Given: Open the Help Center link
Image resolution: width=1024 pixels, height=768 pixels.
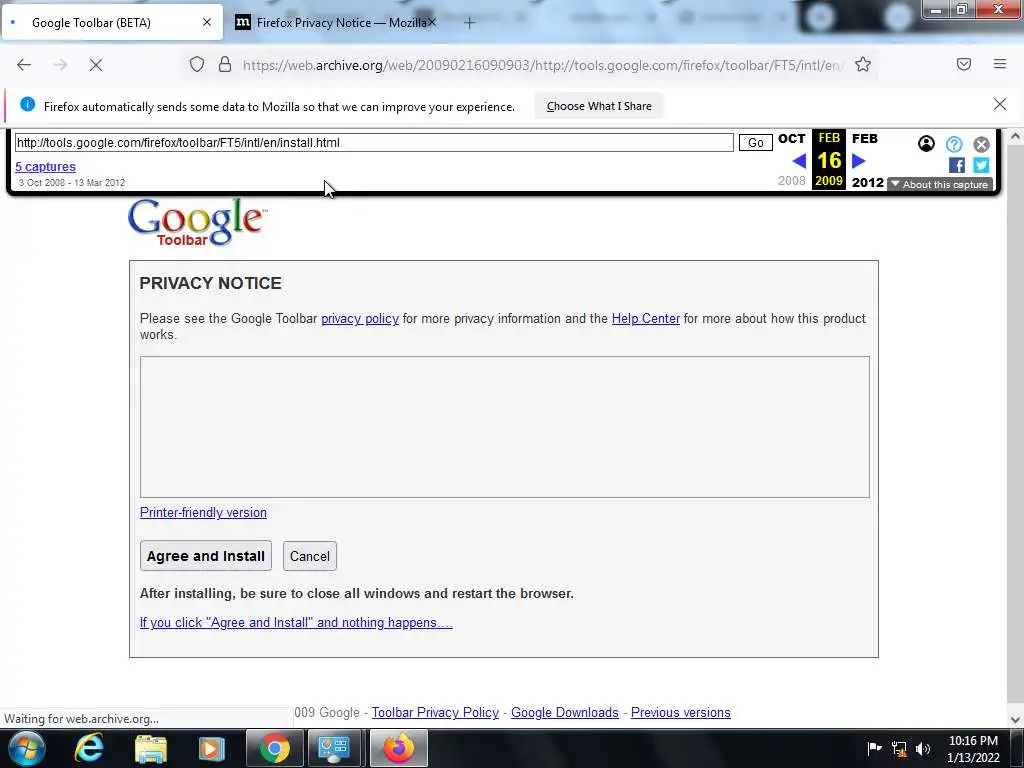Looking at the screenshot, I should [645, 319].
